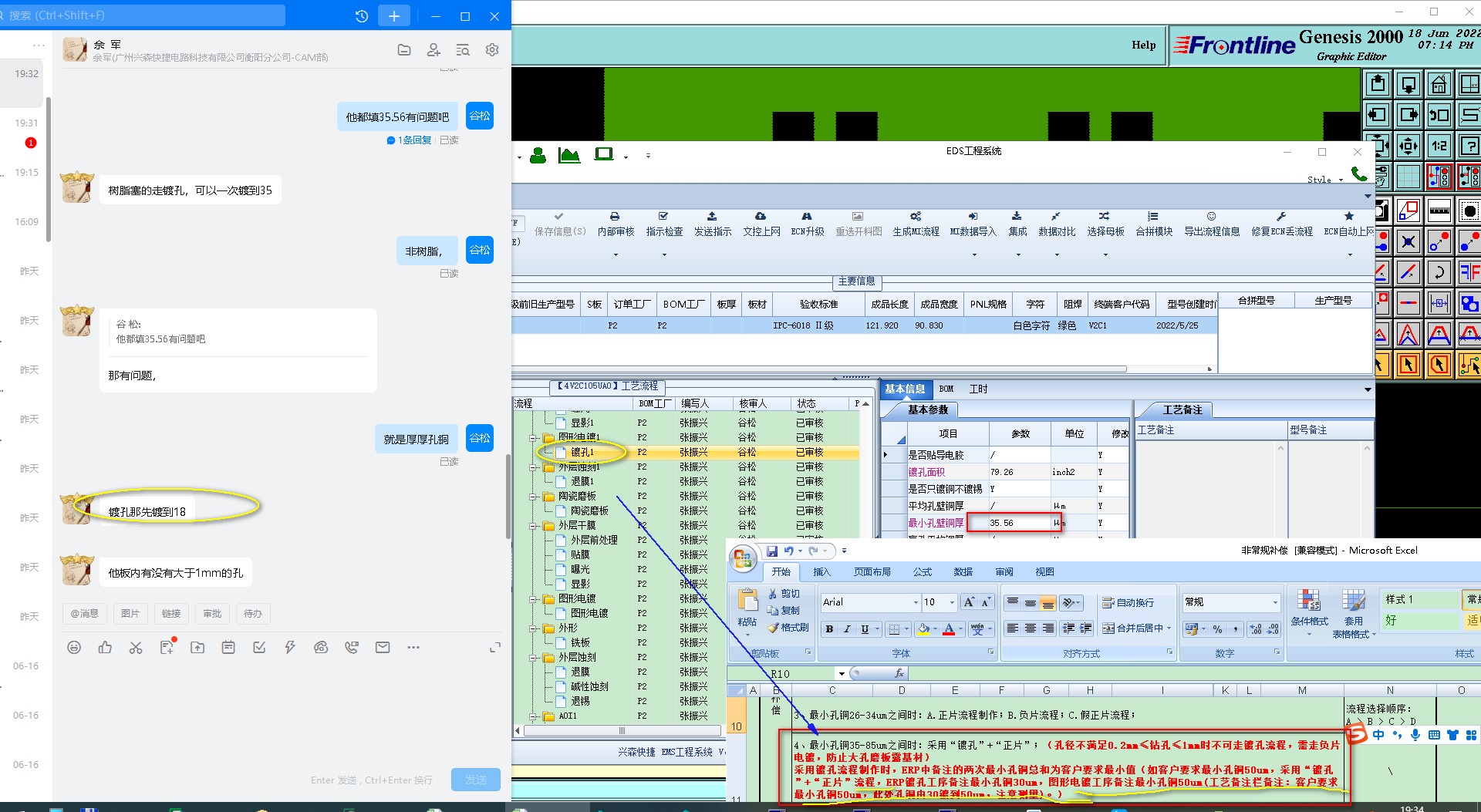Screen dimensions: 1481x812
Task: Apply 条件格式 conditional formatting in Excel
Action: pyautogui.click(x=1309, y=613)
